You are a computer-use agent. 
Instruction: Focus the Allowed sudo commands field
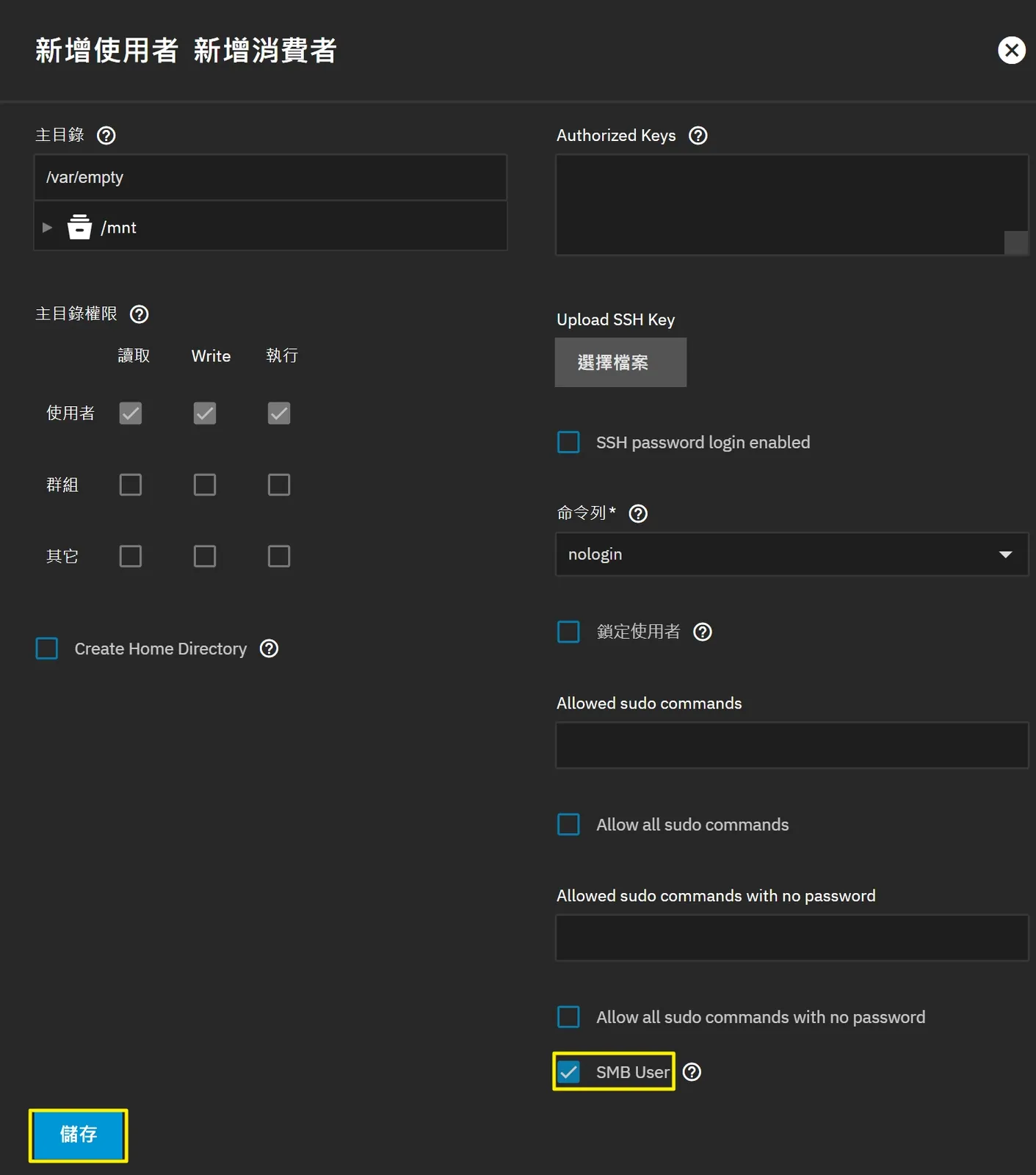click(x=792, y=745)
